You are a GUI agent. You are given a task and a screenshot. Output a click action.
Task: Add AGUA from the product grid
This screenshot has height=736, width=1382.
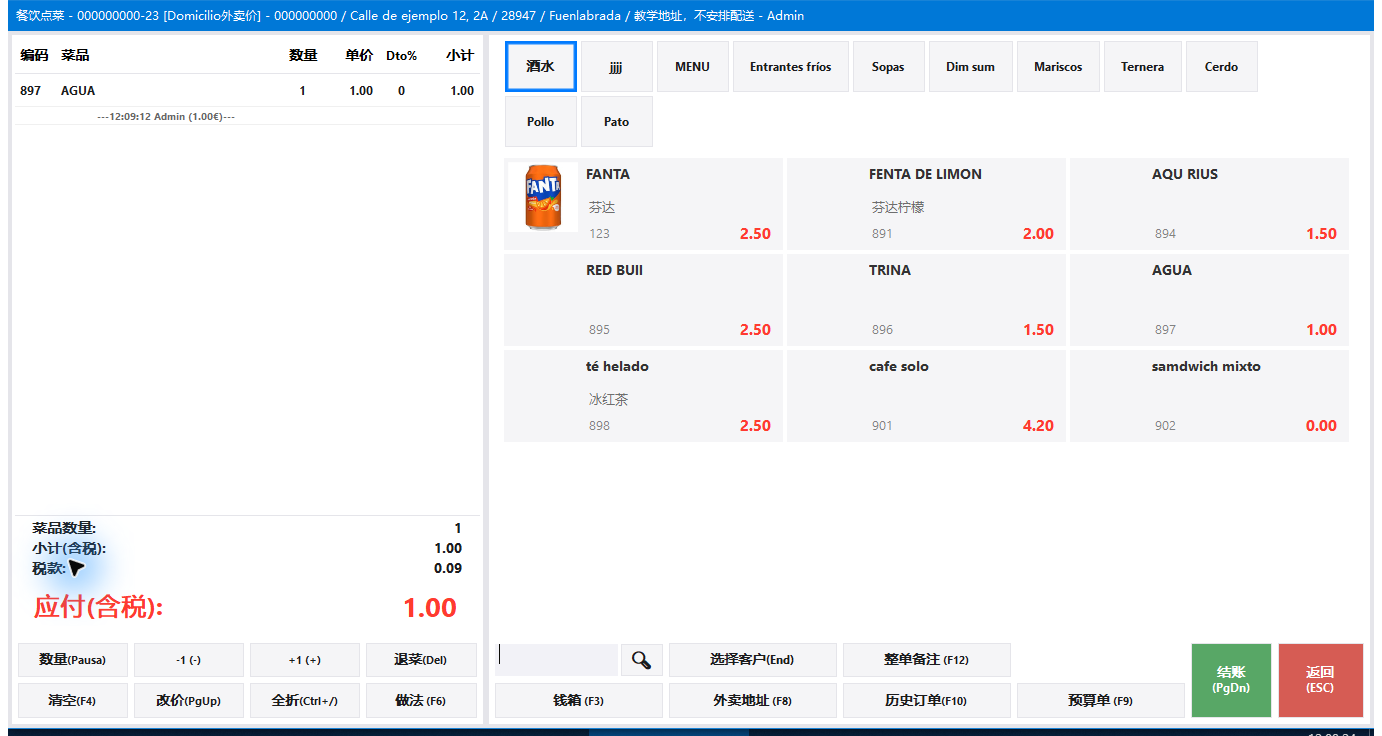(x=1209, y=300)
